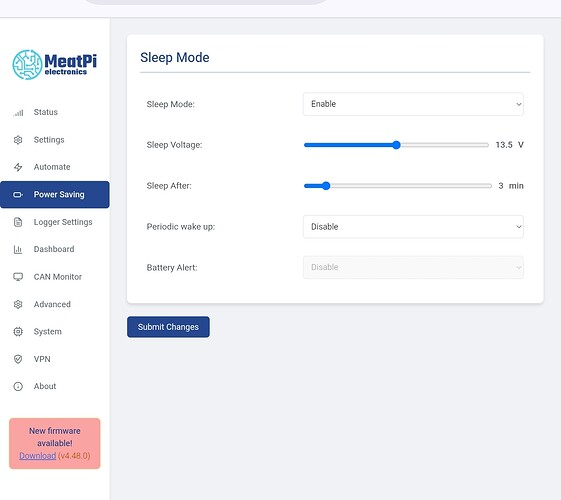
Task: Click the Automate lightning bolt icon
Action: point(18,167)
